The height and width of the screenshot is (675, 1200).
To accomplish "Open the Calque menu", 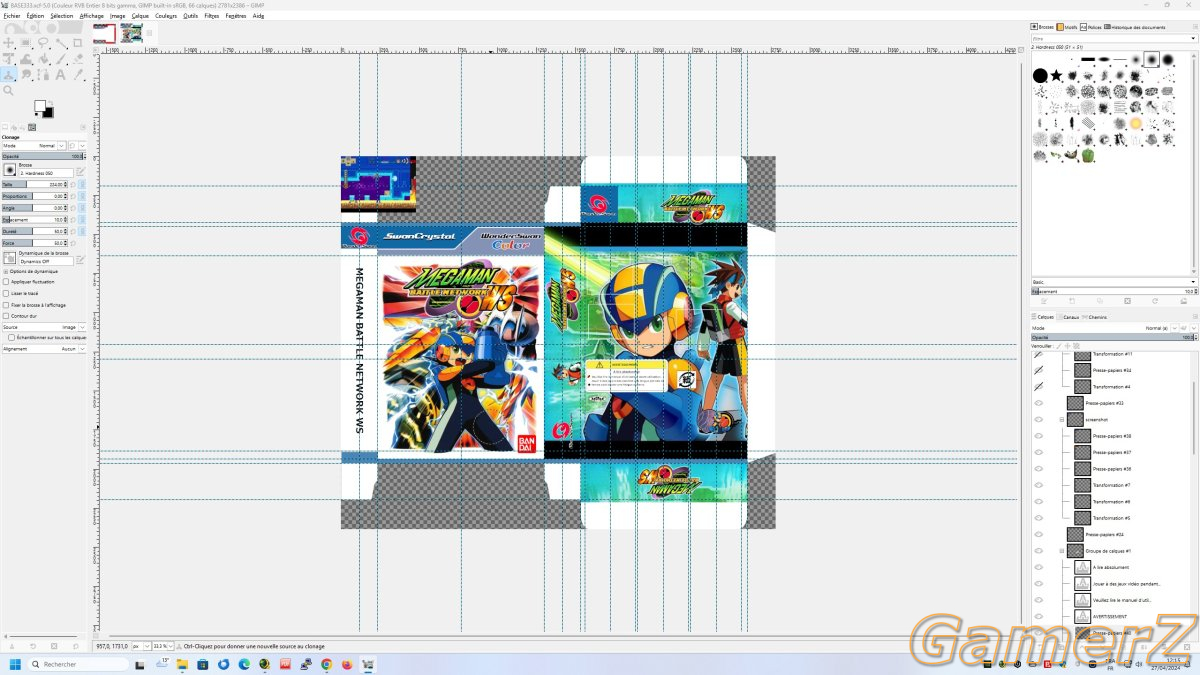I will click(x=140, y=16).
